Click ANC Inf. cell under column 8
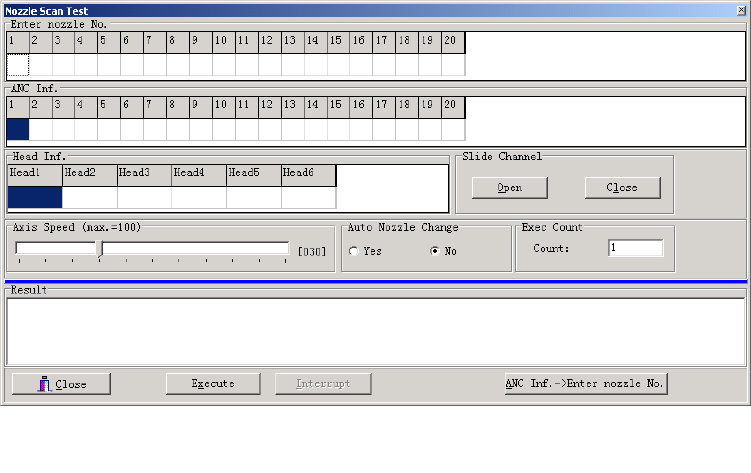Image resolution: width=751 pixels, height=473 pixels. tap(178, 129)
